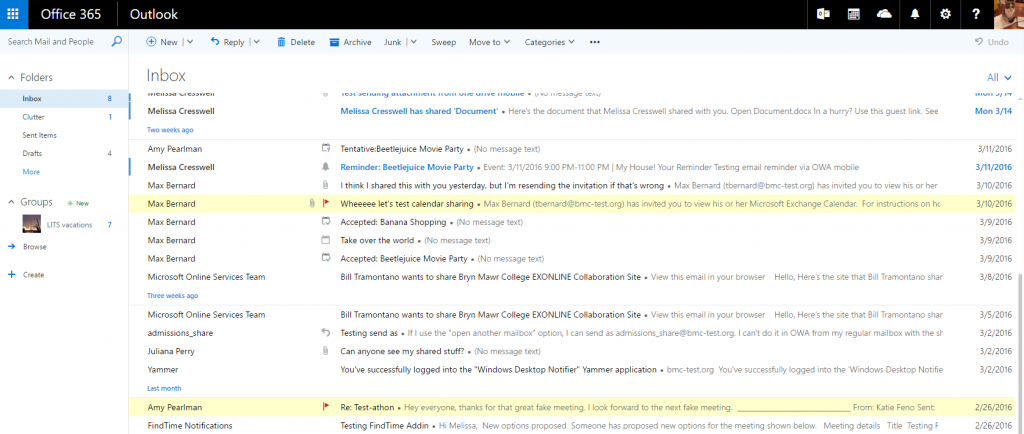Open Yammer Windows Desktop Notifier email
The width and height of the screenshot is (1024, 434).
tap(573, 369)
